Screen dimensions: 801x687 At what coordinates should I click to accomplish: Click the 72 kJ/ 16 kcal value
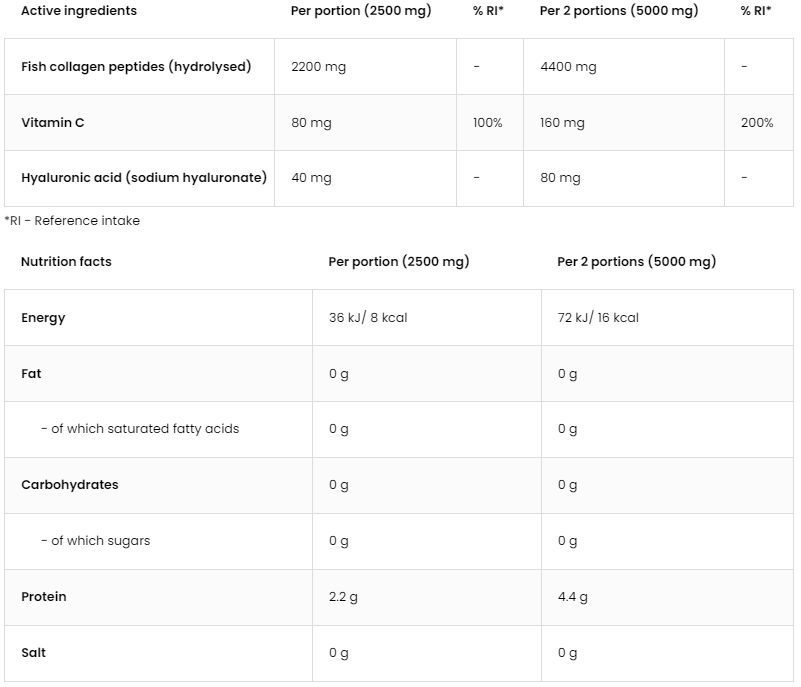tap(598, 318)
